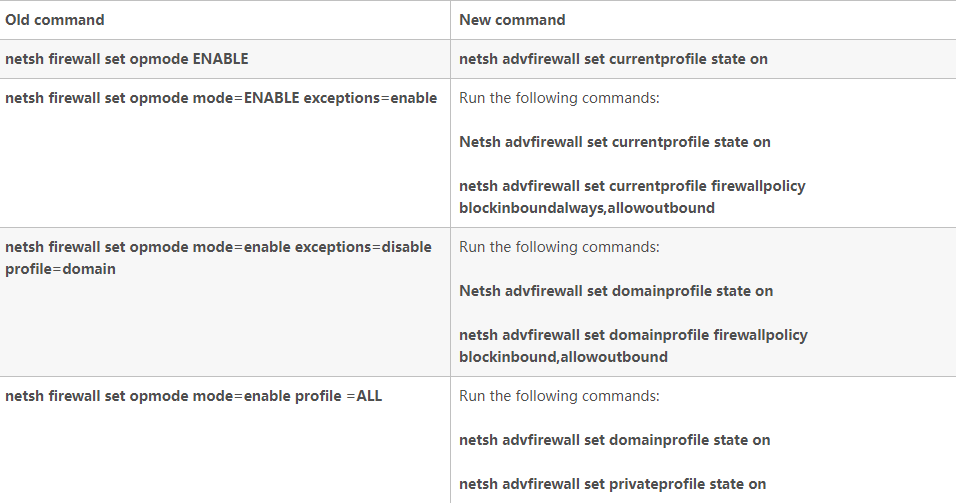This screenshot has width=956, height=503.
Task: Click the "domainprofile firewallpolicy" command line
Action: tap(633, 335)
